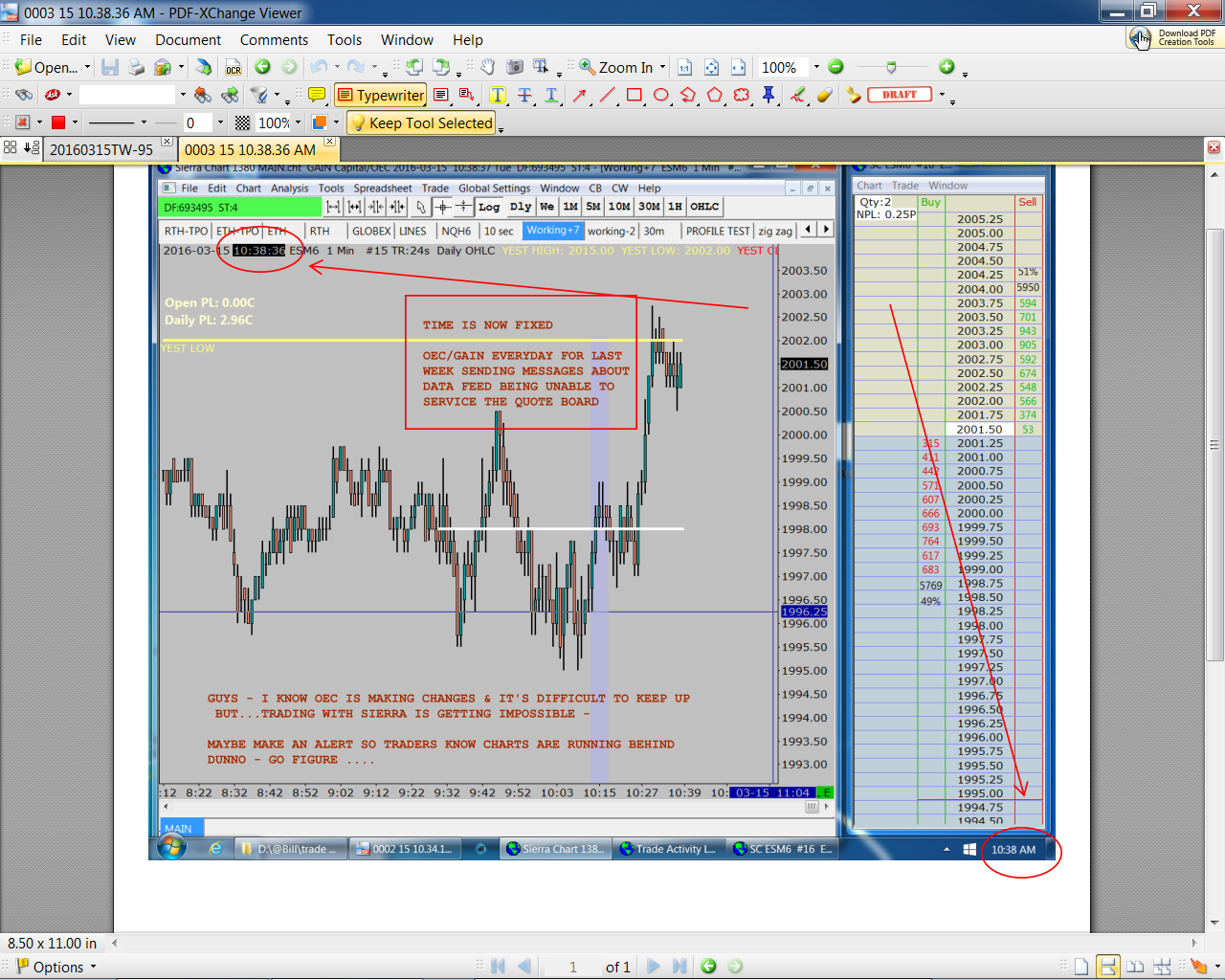Image resolution: width=1225 pixels, height=980 pixels.
Task: Open the Comments menu
Action: (x=274, y=40)
